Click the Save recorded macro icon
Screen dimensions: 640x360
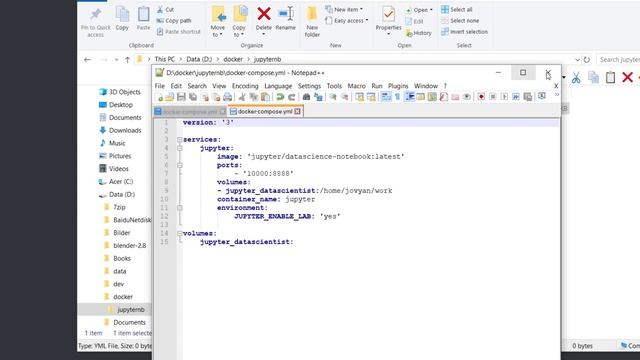point(528,97)
